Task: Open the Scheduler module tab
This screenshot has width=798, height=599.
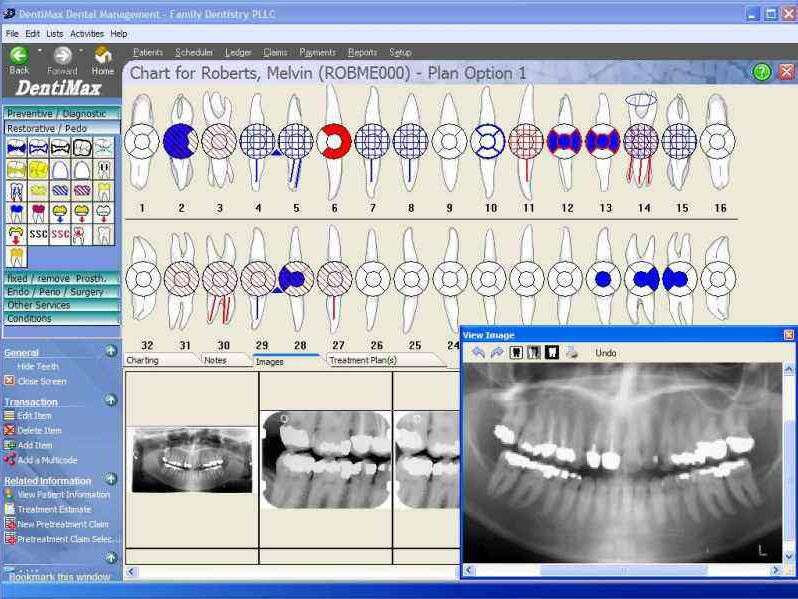Action: [x=194, y=52]
